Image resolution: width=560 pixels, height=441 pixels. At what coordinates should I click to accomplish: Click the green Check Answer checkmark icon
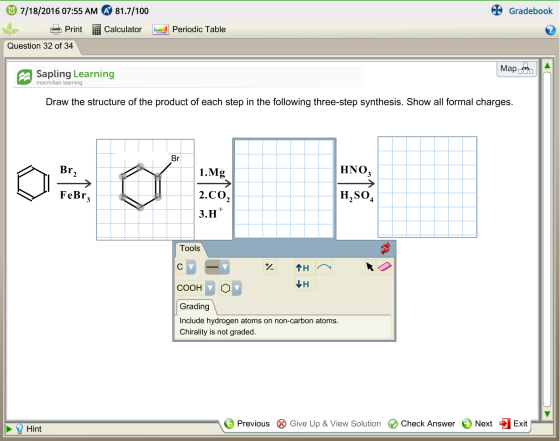point(392,424)
